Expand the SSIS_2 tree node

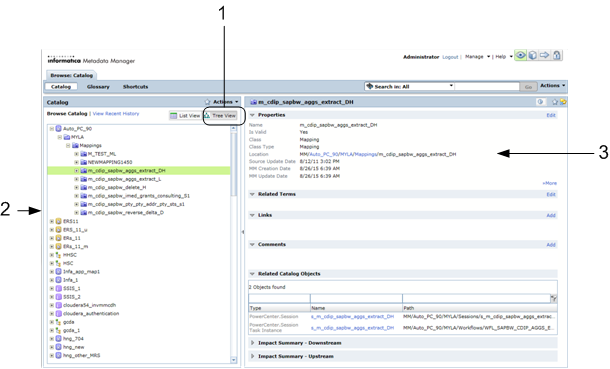(x=51, y=297)
